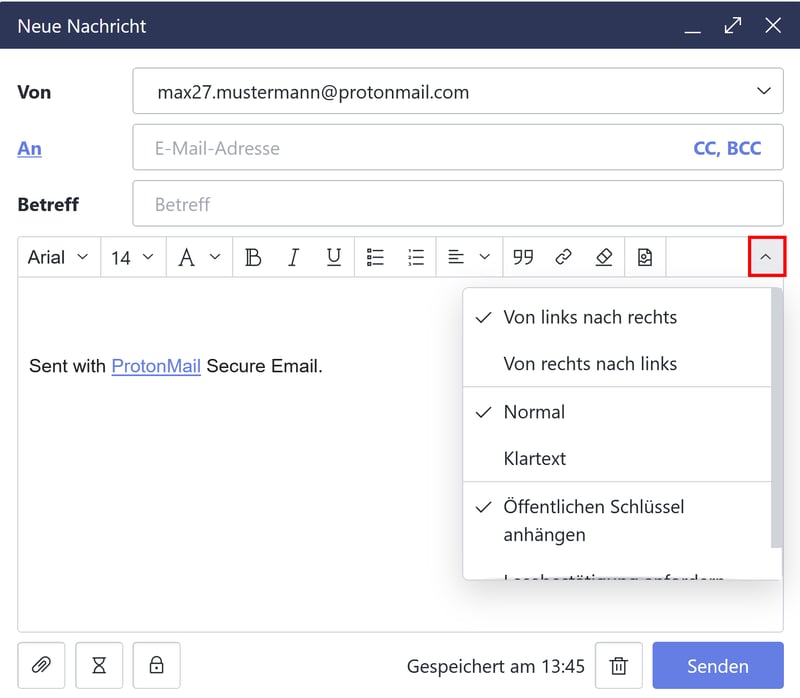Insert a bulleted list

point(375,257)
